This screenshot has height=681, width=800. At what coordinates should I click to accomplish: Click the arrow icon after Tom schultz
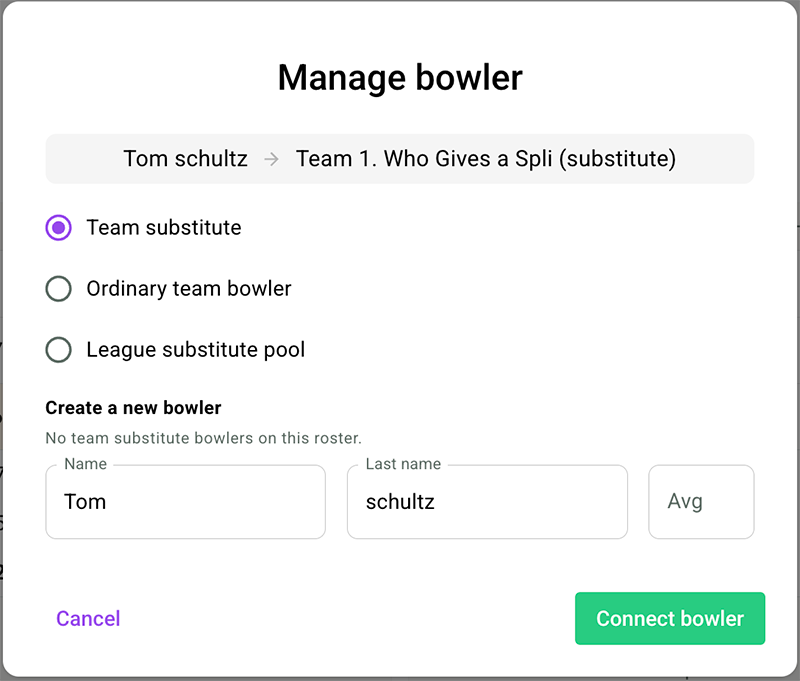coord(271,159)
